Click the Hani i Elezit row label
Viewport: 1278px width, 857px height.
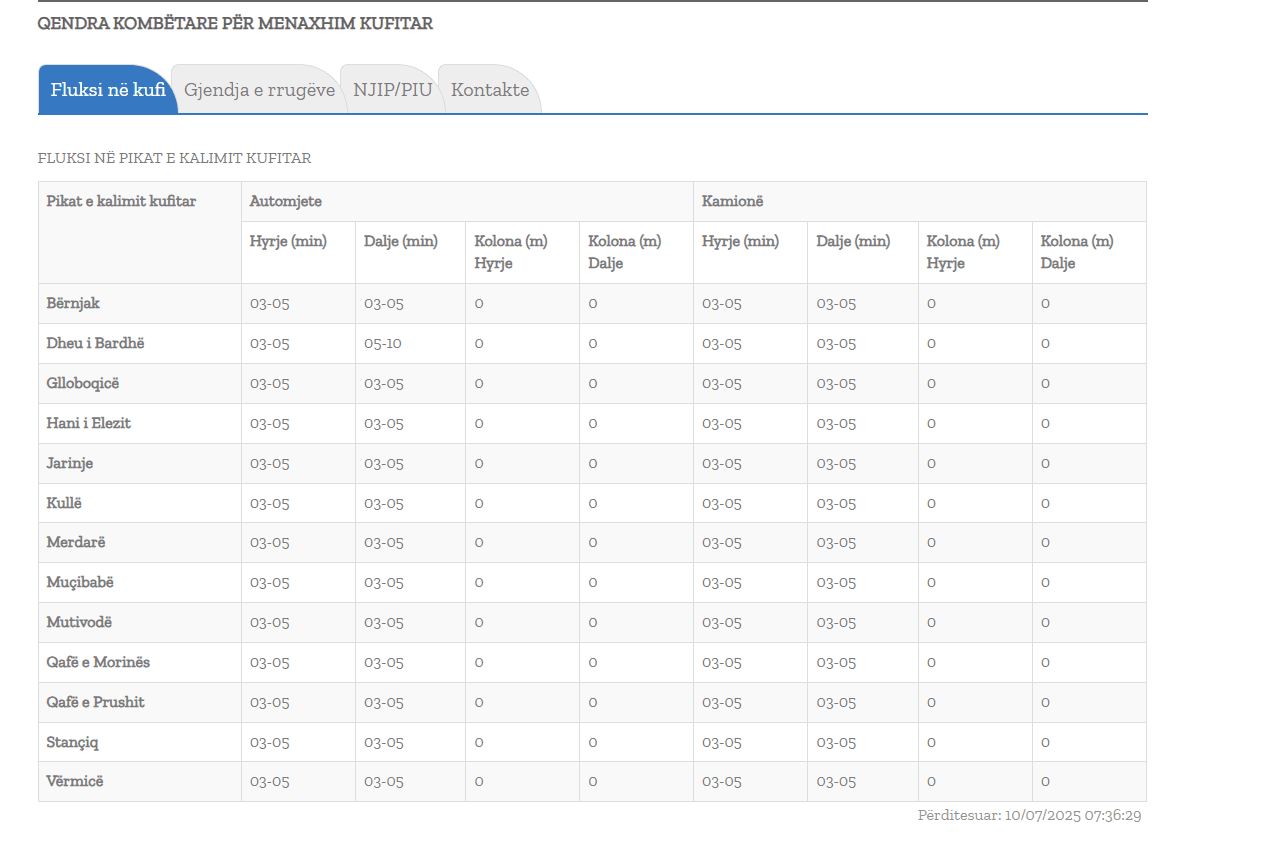click(88, 423)
